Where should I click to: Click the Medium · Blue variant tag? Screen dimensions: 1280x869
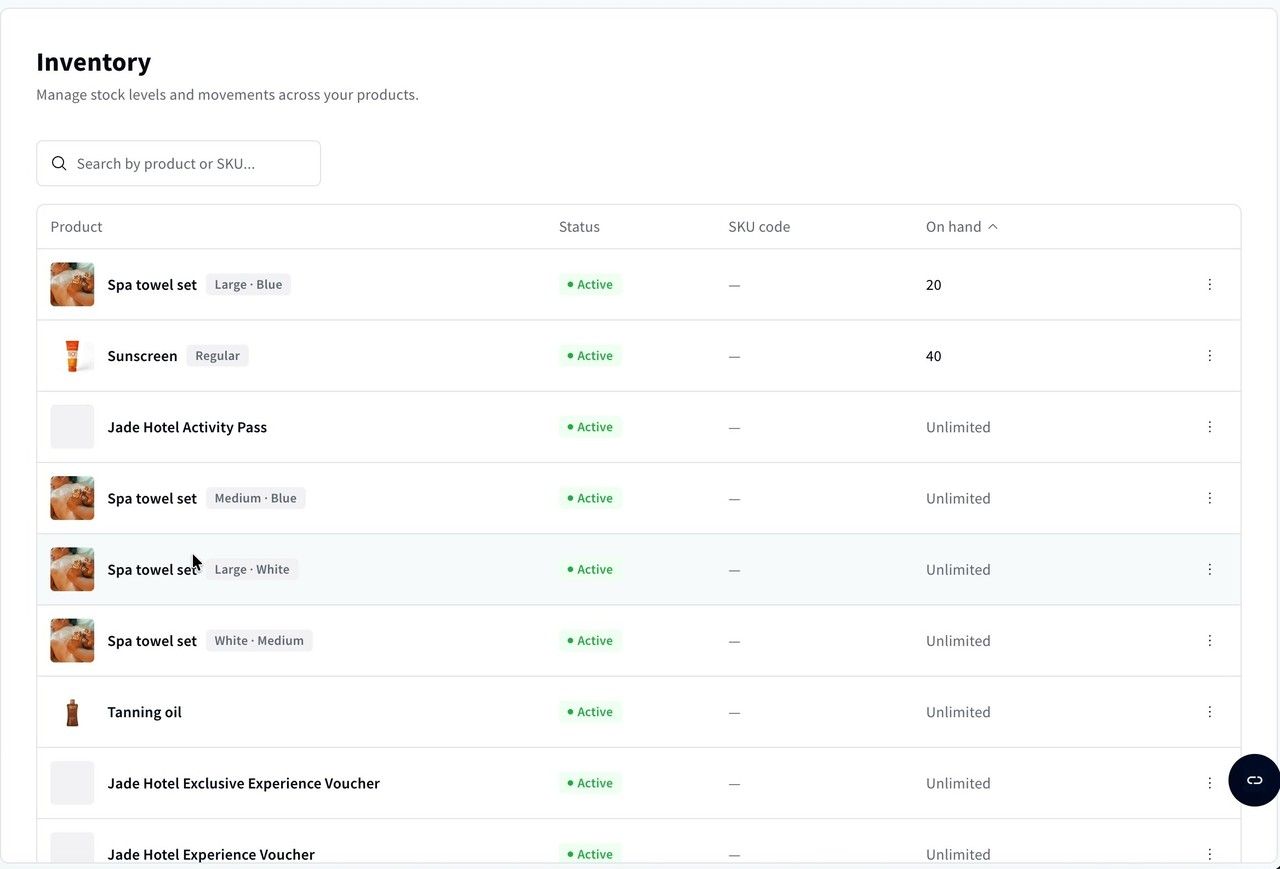[256, 498]
